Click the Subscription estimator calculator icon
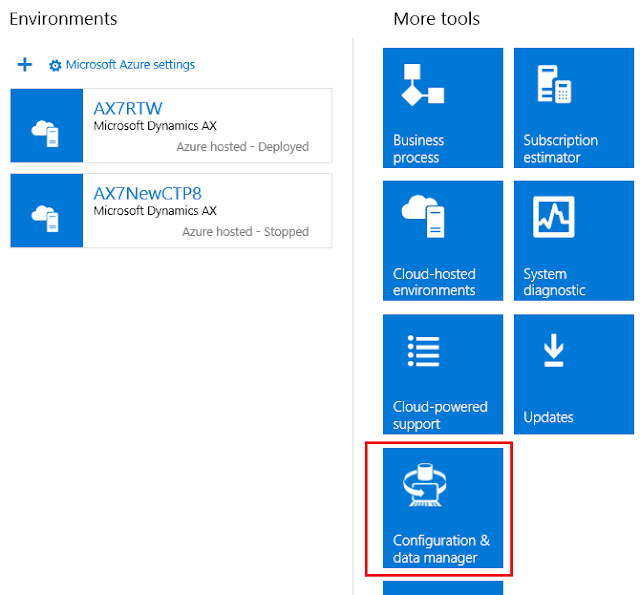 (x=554, y=84)
